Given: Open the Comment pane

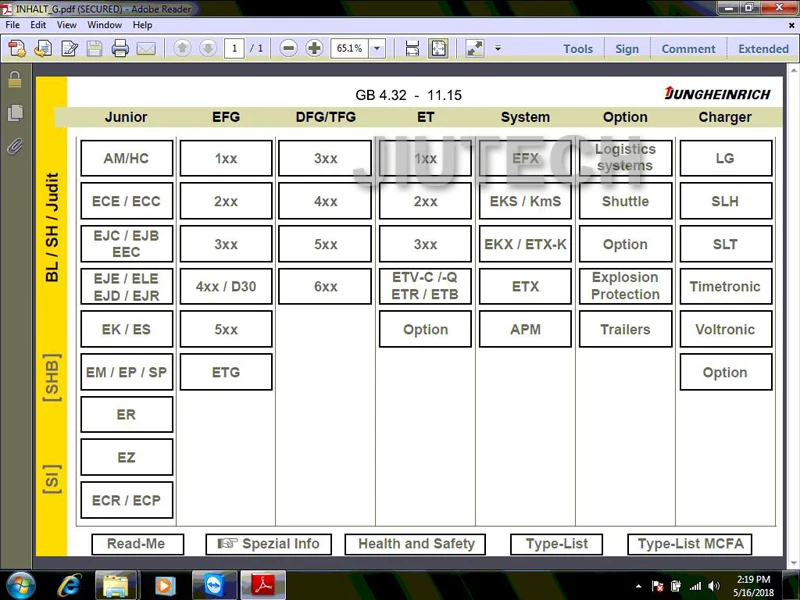Looking at the screenshot, I should [x=688, y=49].
